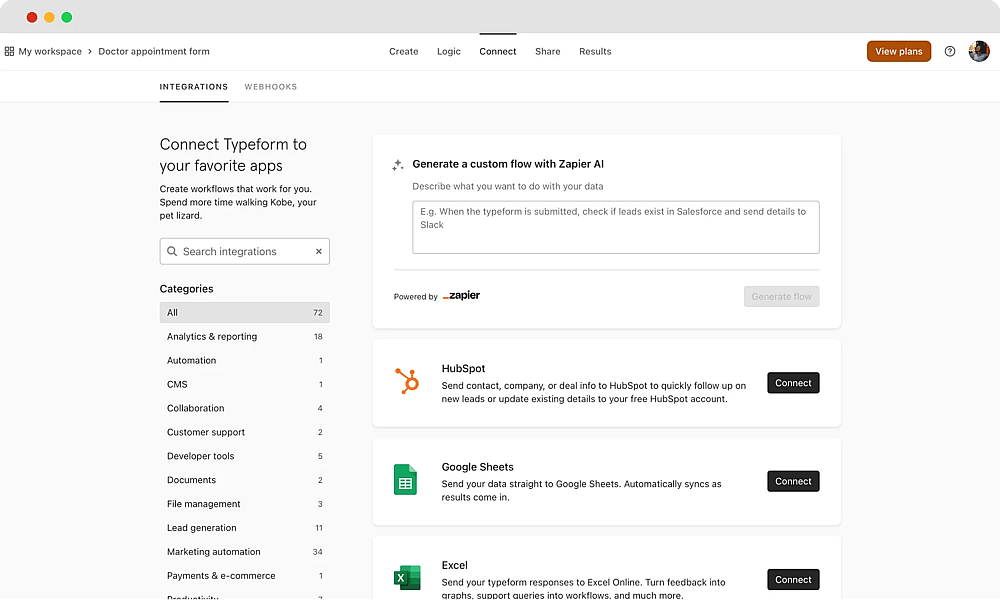Filter by Marketing automation category

click(244, 552)
